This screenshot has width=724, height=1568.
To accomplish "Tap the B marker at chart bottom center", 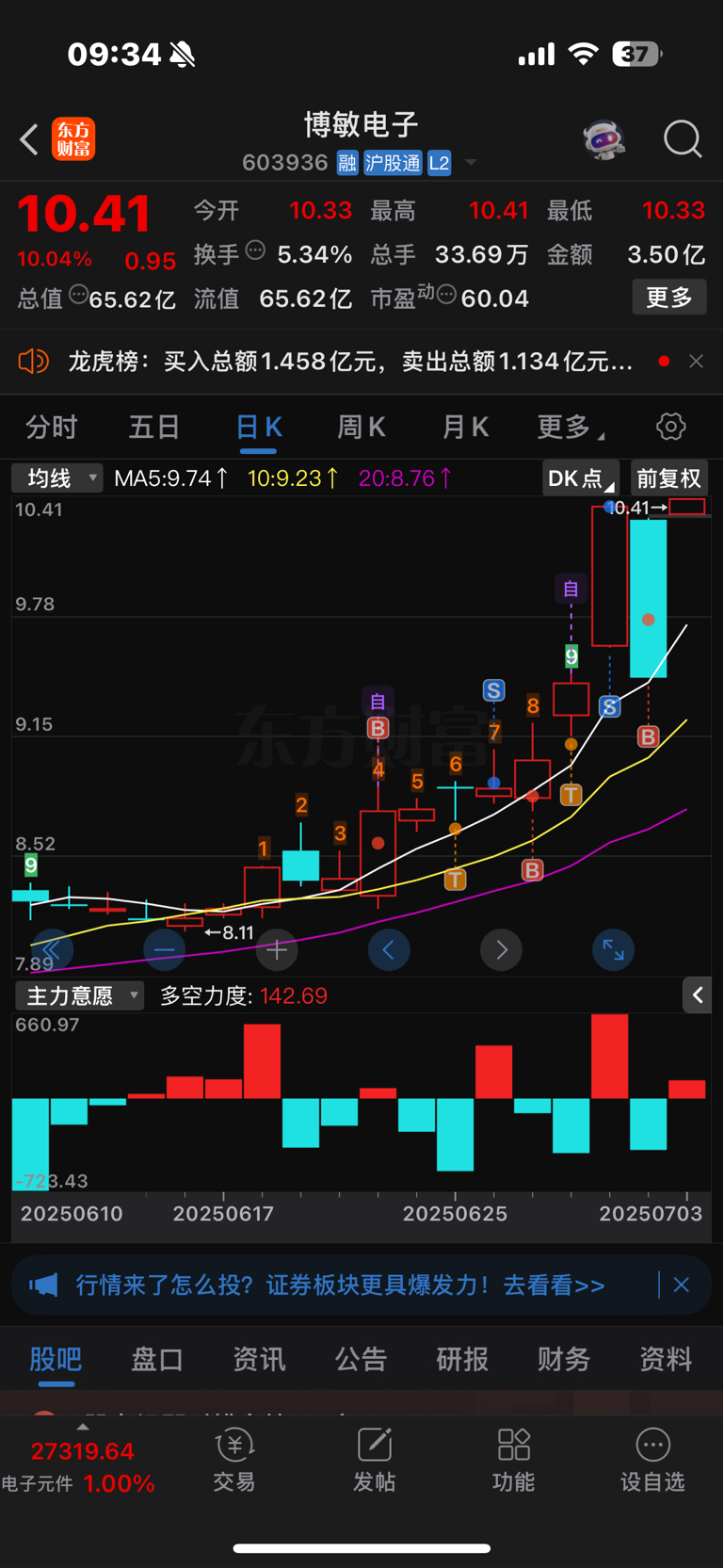I will [x=533, y=870].
